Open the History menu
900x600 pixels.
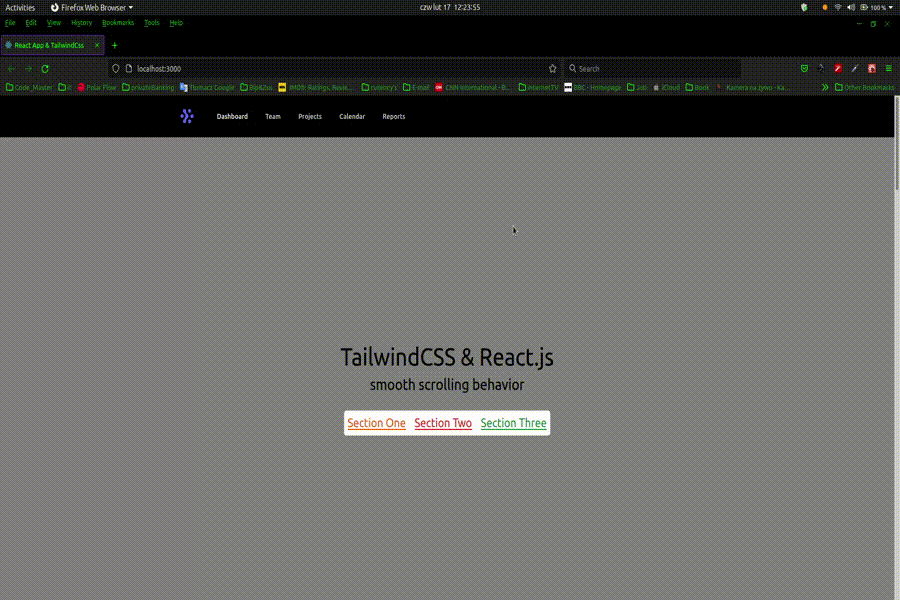[x=82, y=23]
